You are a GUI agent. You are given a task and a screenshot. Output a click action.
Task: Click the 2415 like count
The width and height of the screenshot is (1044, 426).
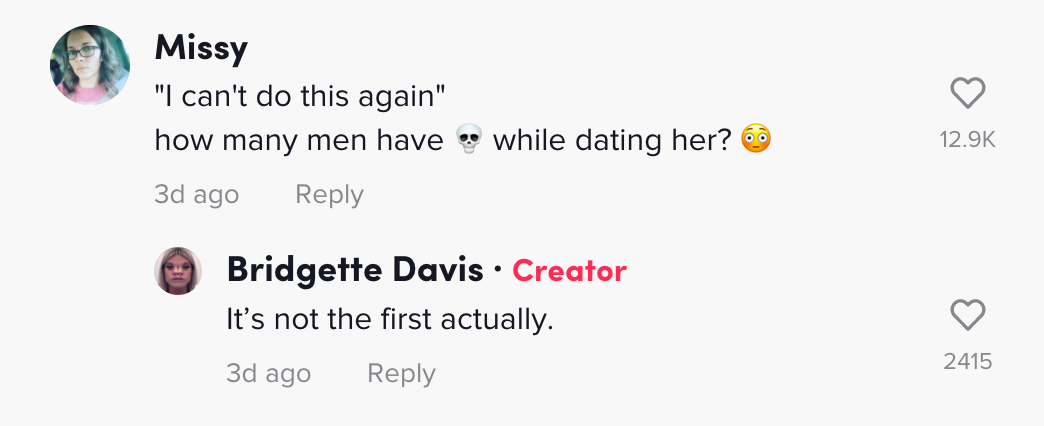[x=967, y=361]
